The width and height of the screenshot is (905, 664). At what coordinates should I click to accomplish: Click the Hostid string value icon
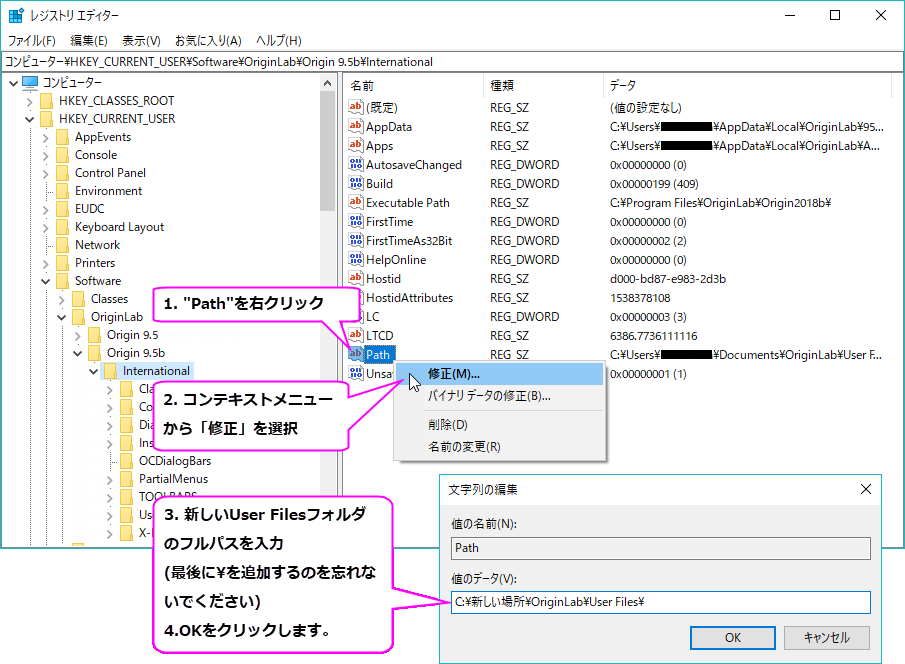point(356,278)
